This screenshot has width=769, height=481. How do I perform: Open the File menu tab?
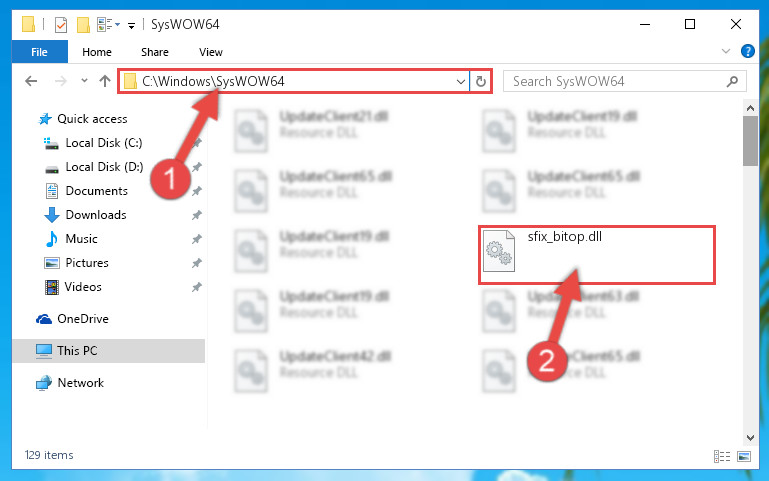click(x=40, y=52)
